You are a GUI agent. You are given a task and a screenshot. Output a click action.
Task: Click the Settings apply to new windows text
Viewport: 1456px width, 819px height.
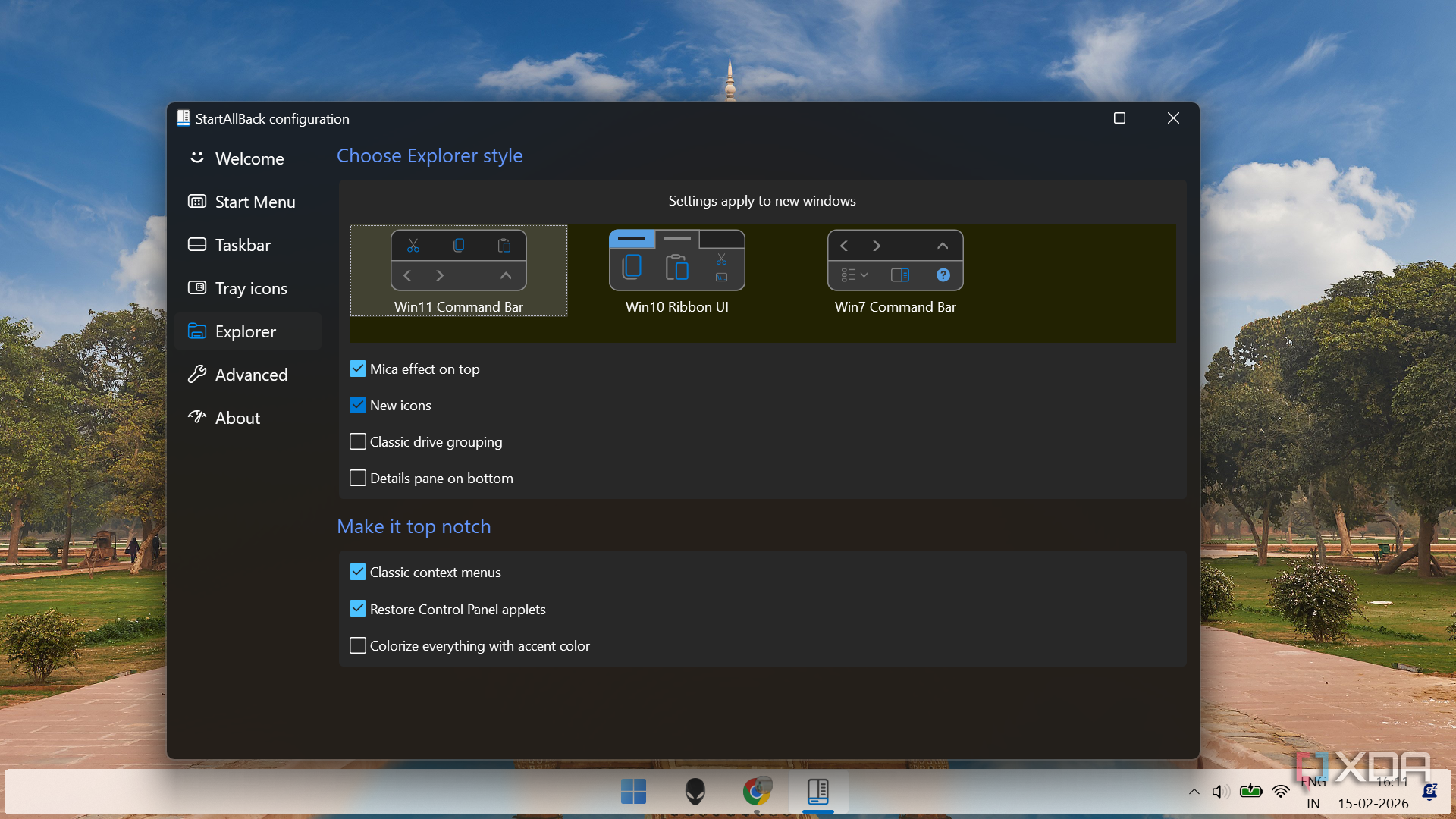(x=762, y=201)
